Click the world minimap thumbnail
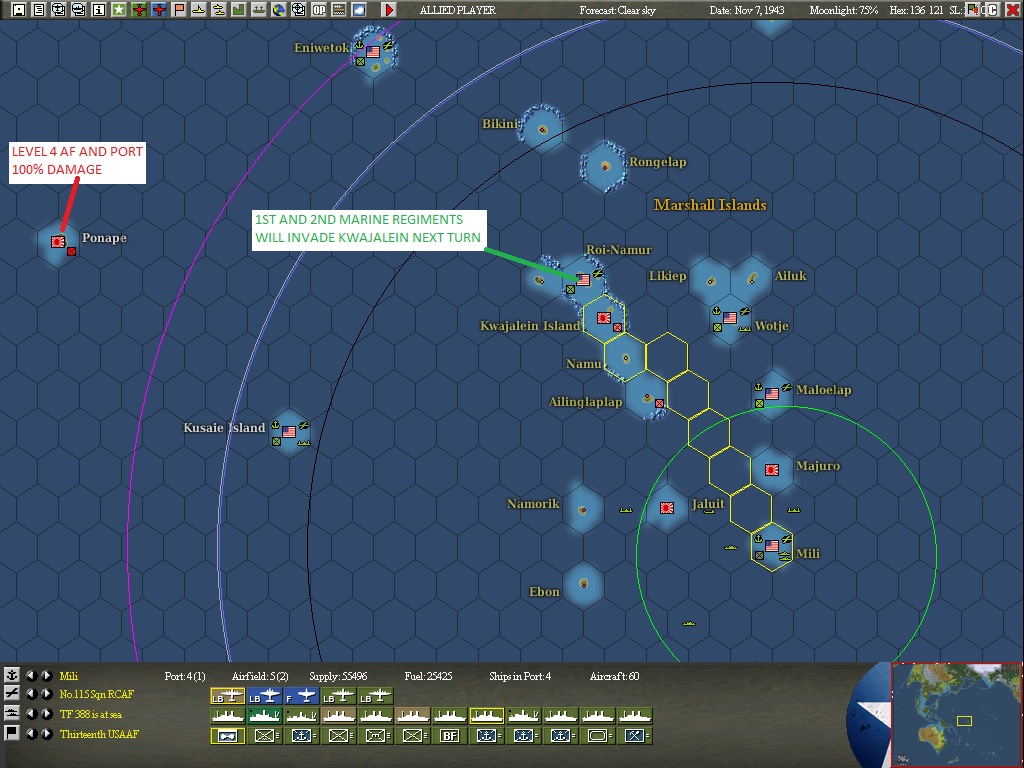The height and width of the screenshot is (768, 1024). [x=956, y=715]
